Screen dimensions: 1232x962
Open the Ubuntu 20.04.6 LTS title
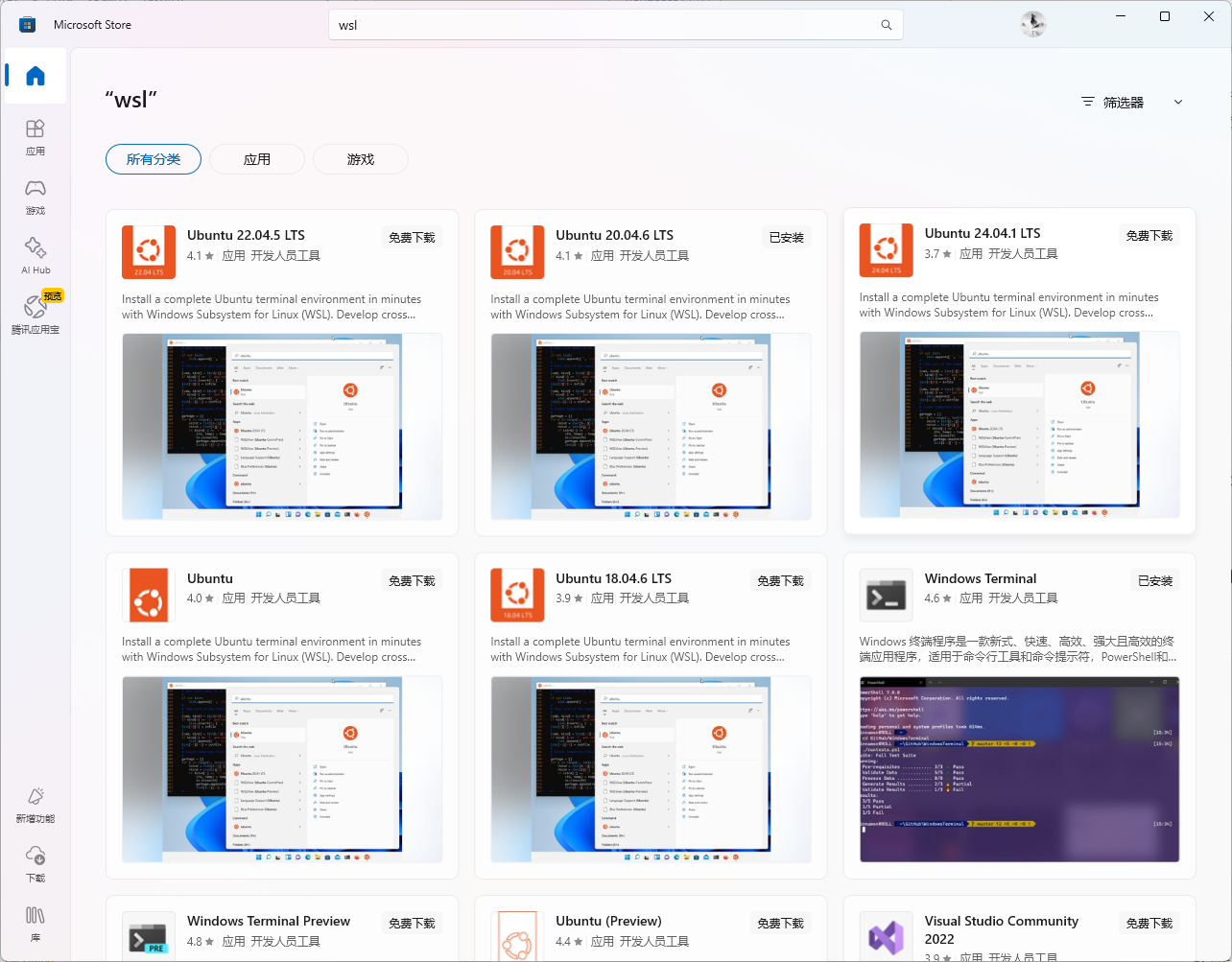pyautogui.click(x=614, y=235)
